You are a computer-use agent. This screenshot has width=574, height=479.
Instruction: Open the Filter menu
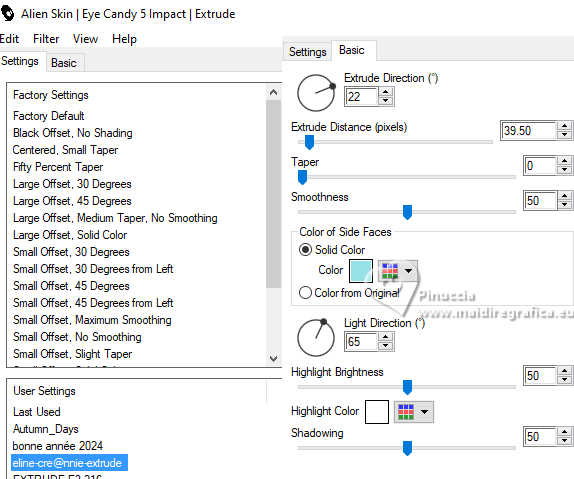click(46, 39)
